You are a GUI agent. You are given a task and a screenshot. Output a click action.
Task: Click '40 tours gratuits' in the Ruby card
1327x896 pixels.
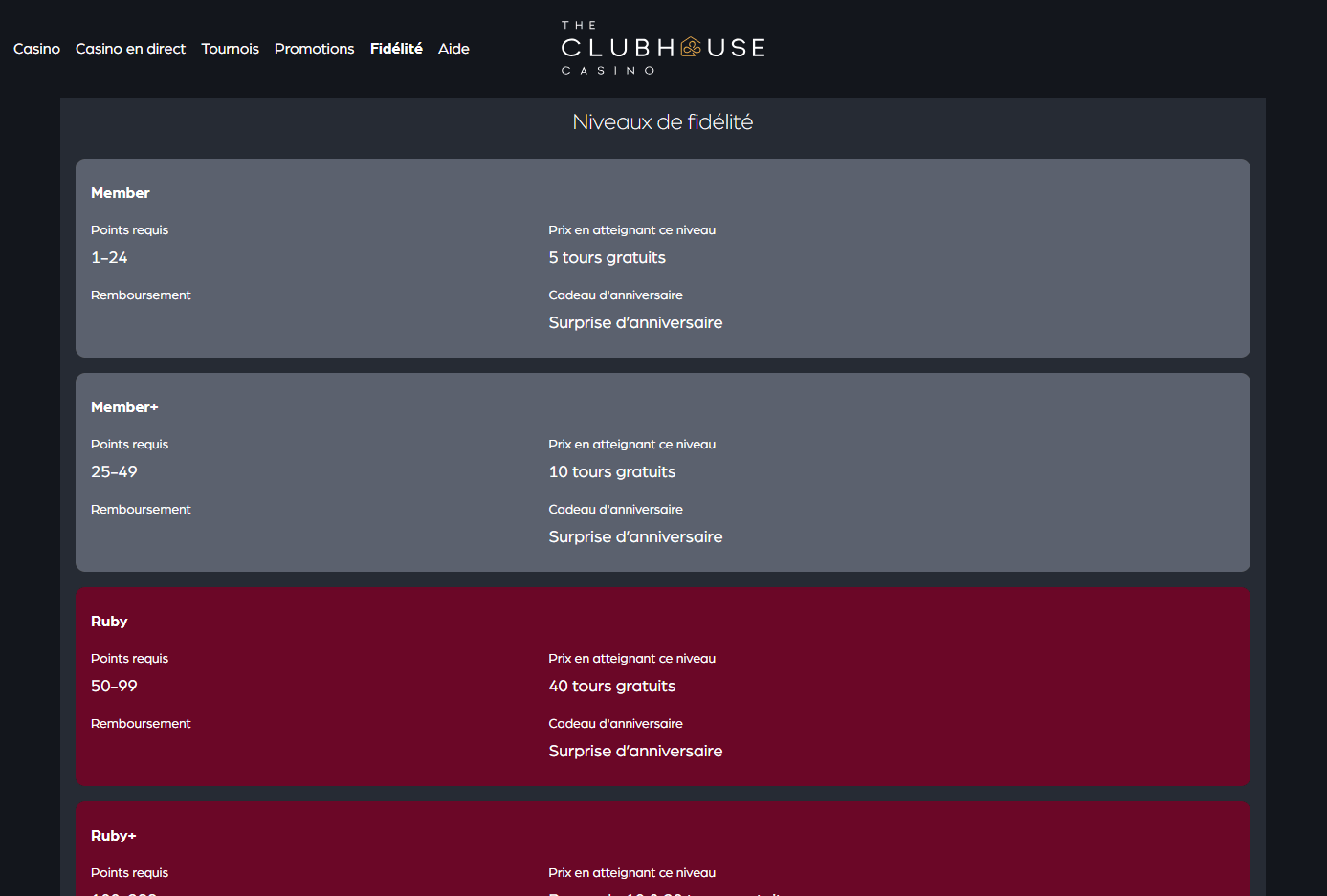point(611,686)
